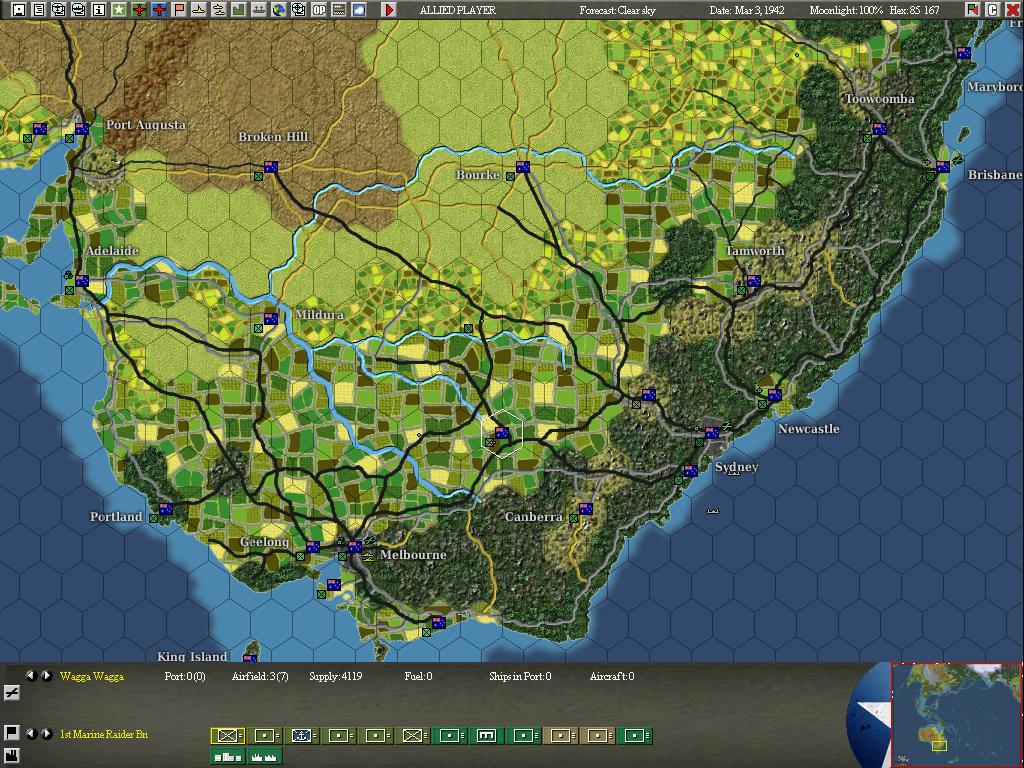The width and height of the screenshot is (1024, 768).
Task: Click the single yellow ship toolbar icon
Action: (199, 10)
